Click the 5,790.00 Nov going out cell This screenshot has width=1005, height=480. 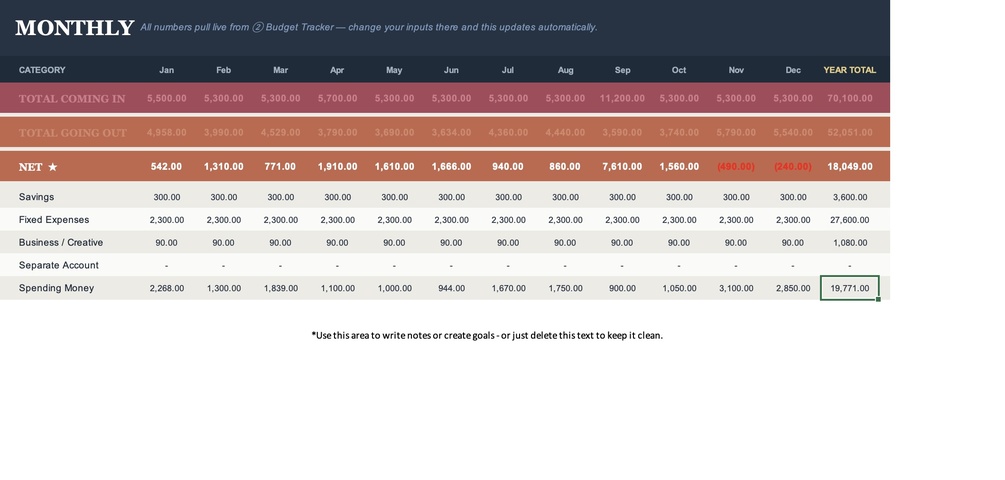tap(736, 133)
